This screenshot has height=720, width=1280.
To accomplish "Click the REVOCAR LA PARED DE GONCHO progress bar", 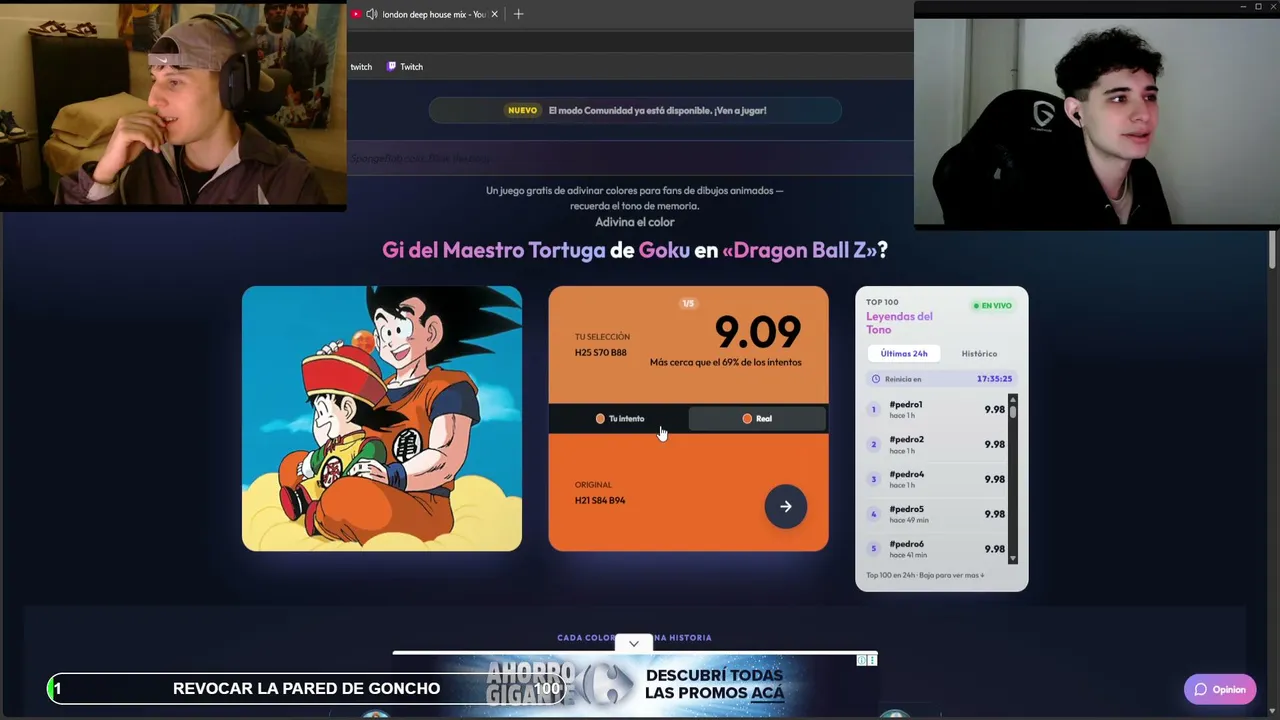I will click(x=306, y=688).
